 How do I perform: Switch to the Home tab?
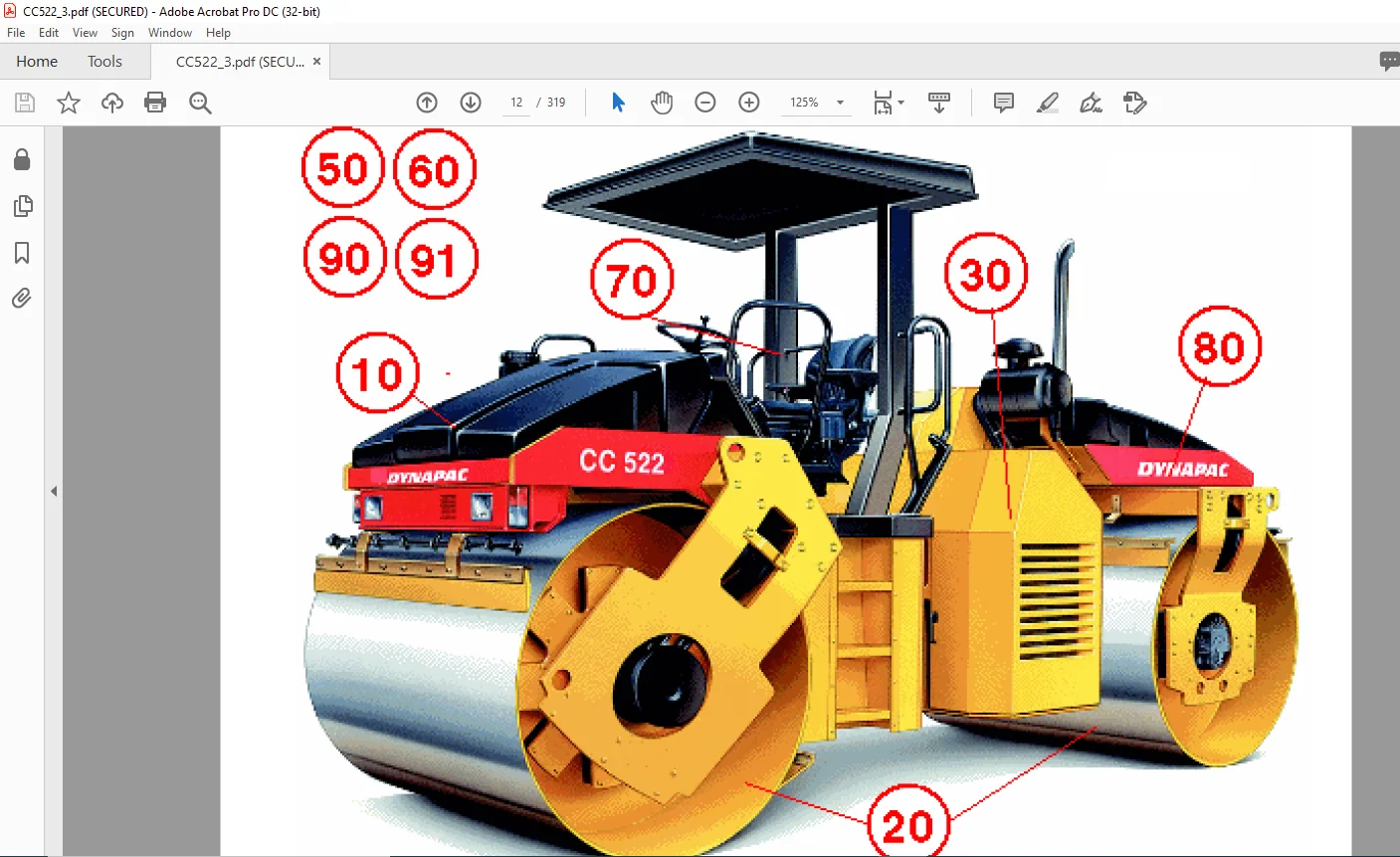[x=37, y=62]
